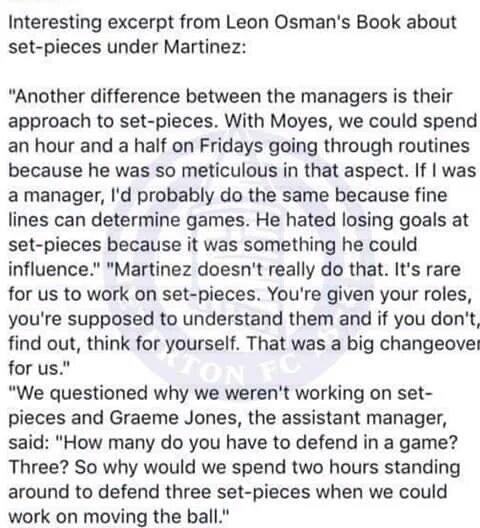Screen dimensions: 480x528
Task: Click the phrase 'Another difference' starting the quote
Action: coord(98,96)
